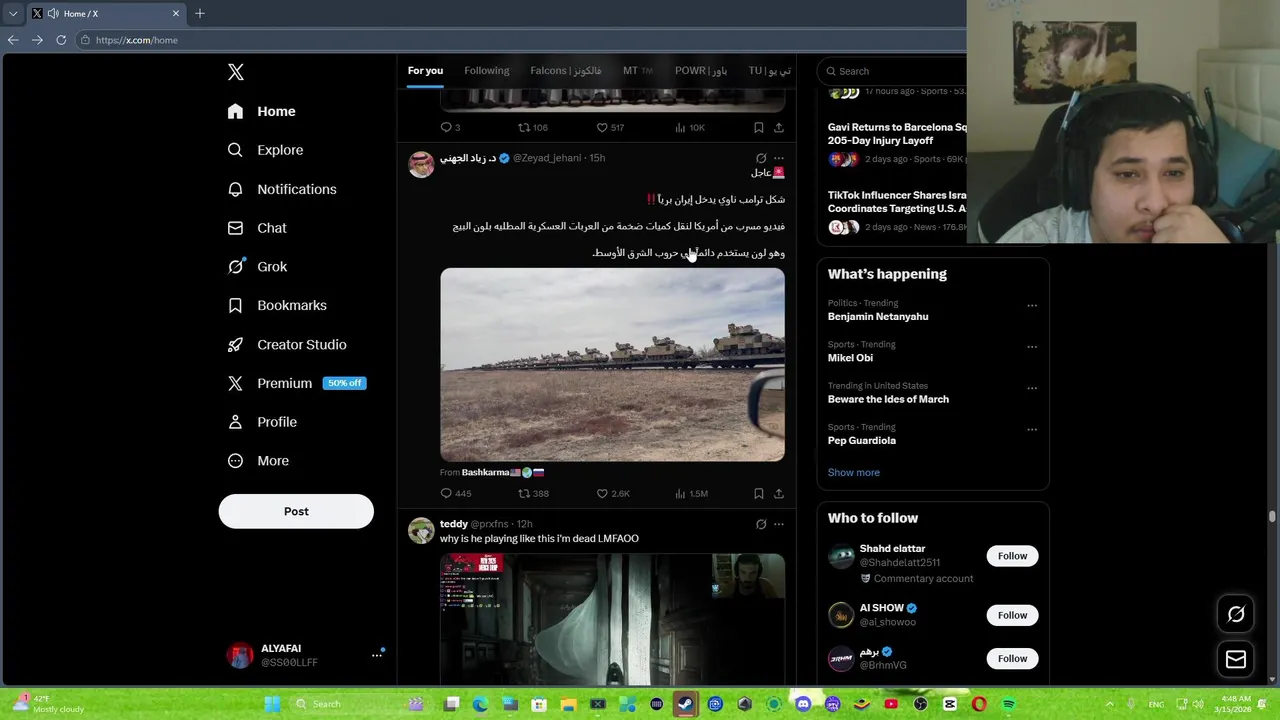Open Spotify from the taskbar

tap(1008, 704)
